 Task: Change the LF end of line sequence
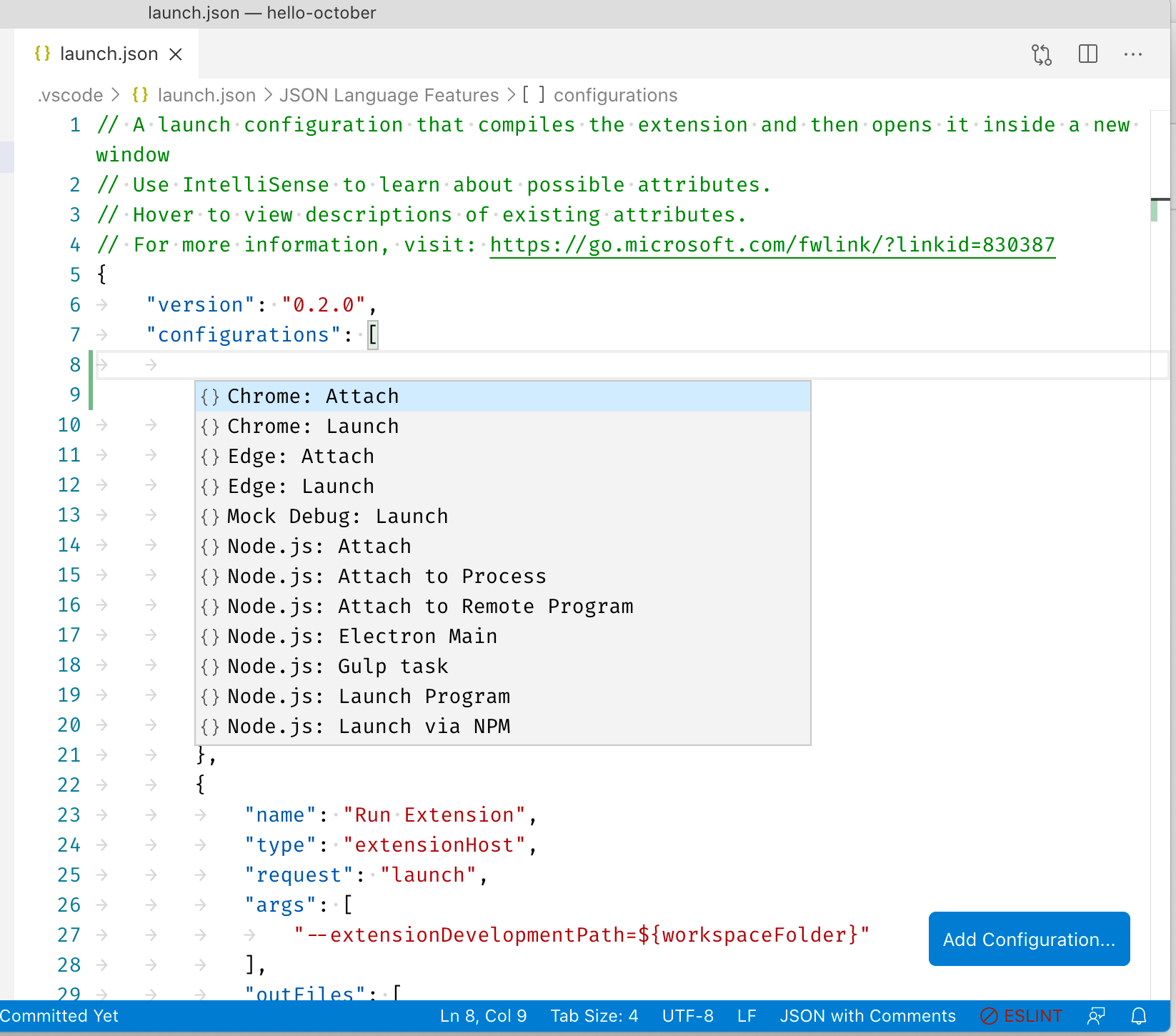[747, 1016]
